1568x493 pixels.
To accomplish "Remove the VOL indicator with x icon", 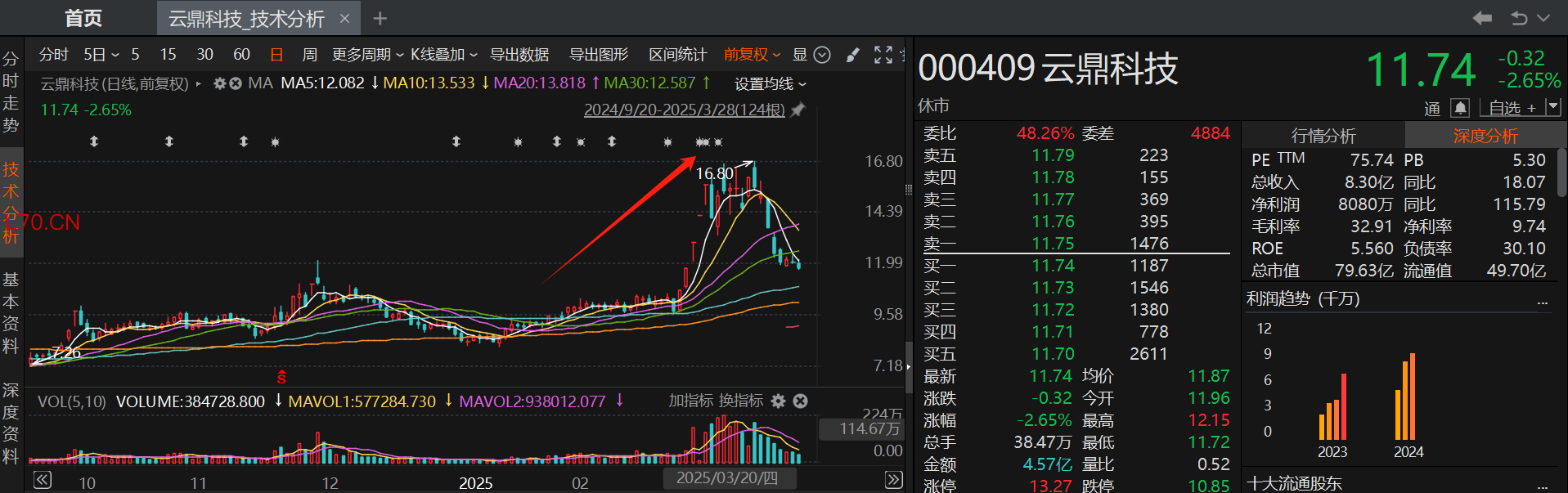I will pyautogui.click(x=801, y=401).
